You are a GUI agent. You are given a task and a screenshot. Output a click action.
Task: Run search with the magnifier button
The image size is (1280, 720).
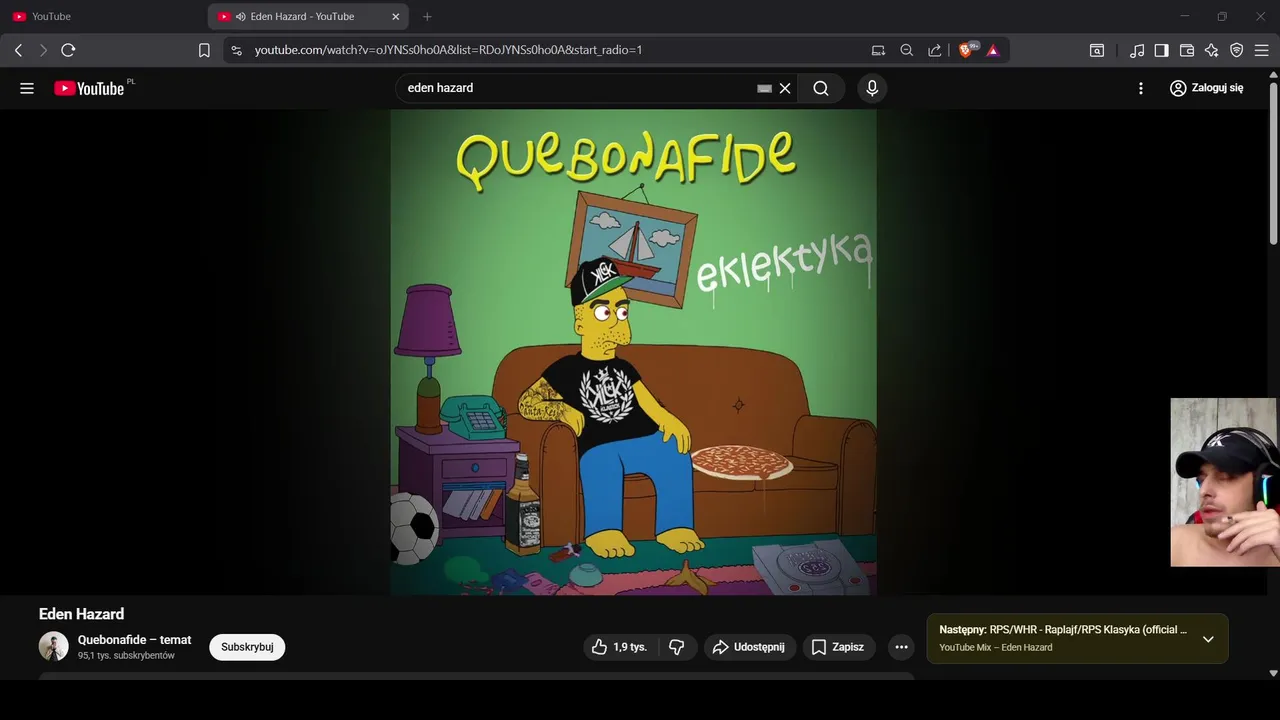tap(821, 88)
